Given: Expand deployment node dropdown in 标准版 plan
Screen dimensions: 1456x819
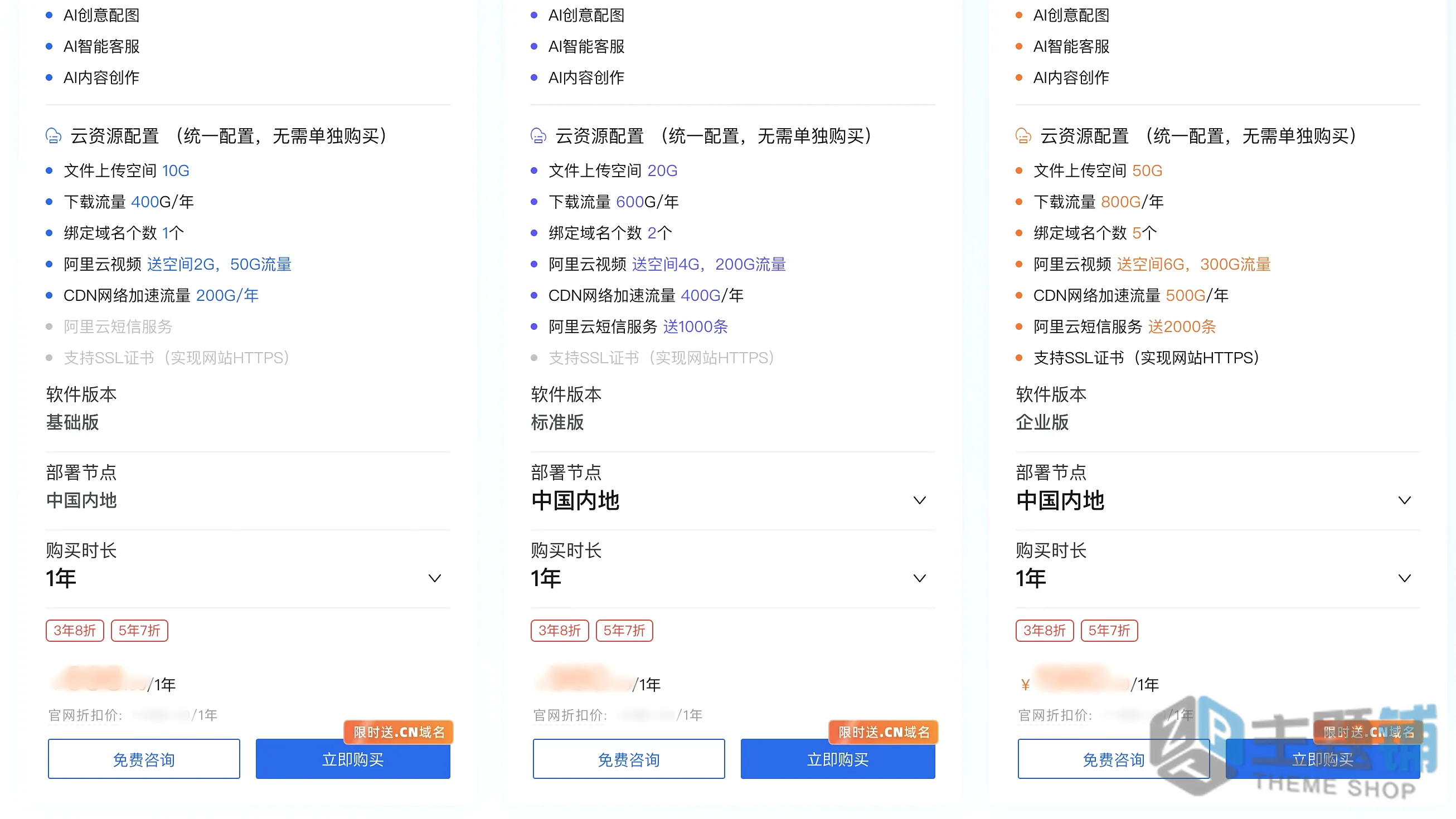Looking at the screenshot, I should [732, 500].
